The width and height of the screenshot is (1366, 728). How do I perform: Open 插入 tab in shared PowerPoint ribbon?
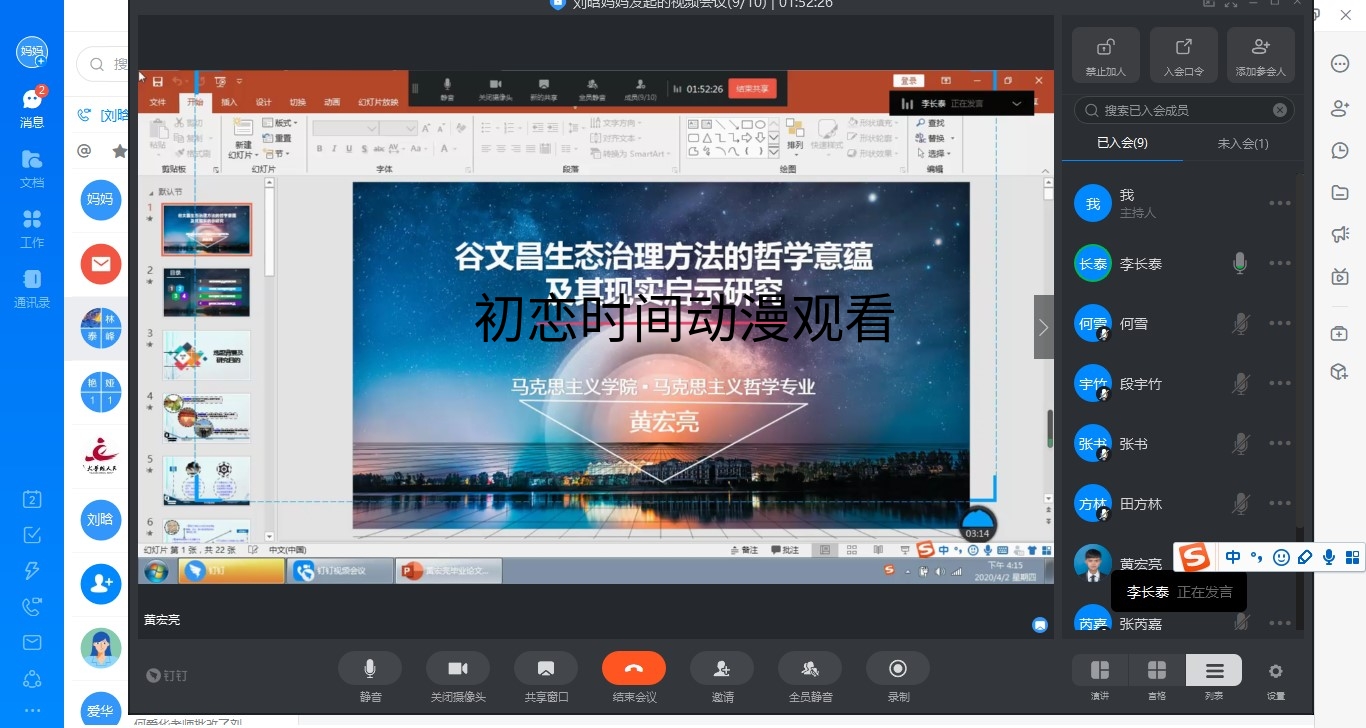pyautogui.click(x=229, y=102)
